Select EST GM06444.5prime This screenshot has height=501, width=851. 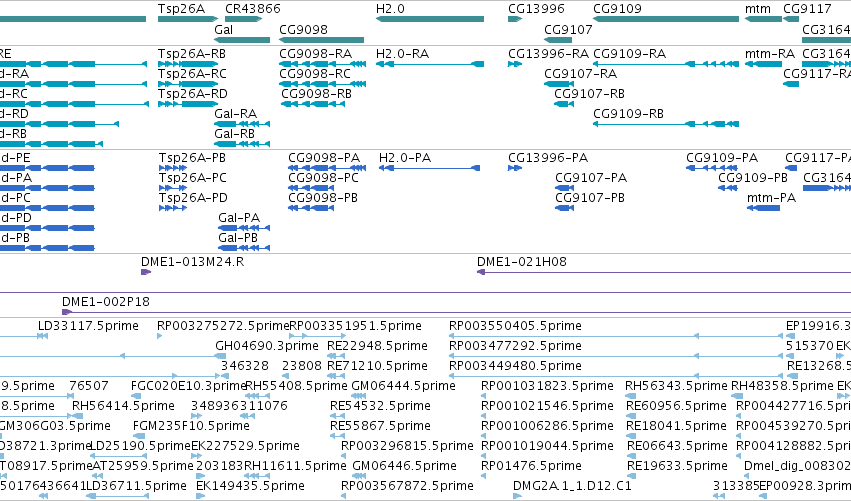[x=403, y=386]
